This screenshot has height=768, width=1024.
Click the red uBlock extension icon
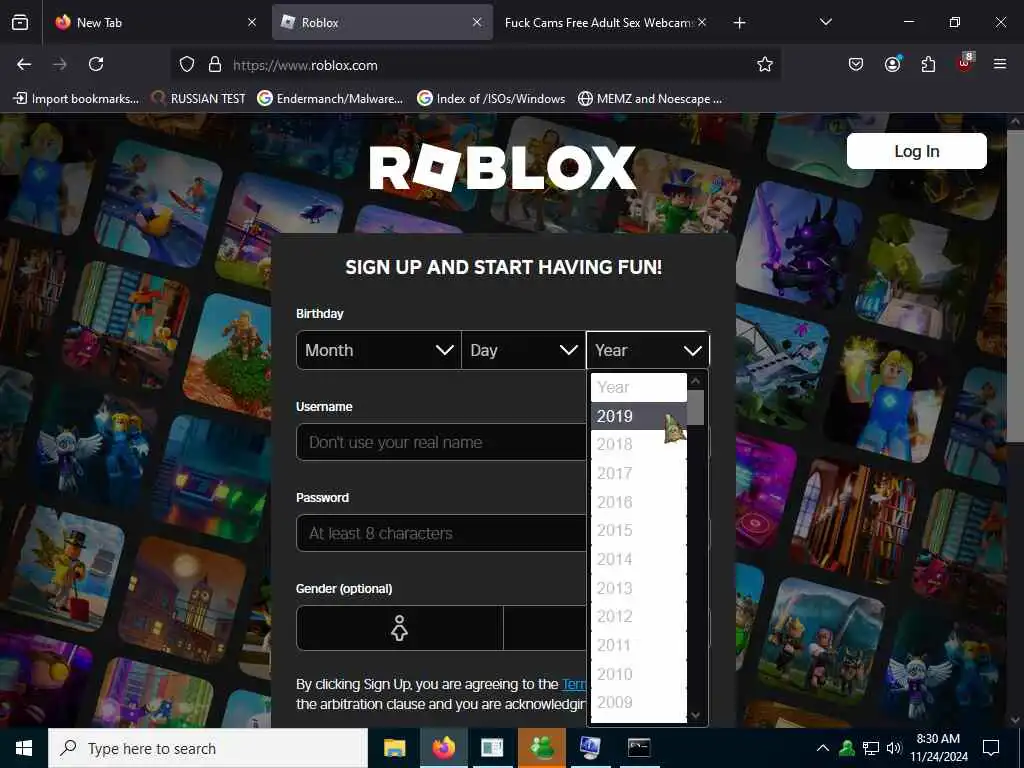[965, 63]
